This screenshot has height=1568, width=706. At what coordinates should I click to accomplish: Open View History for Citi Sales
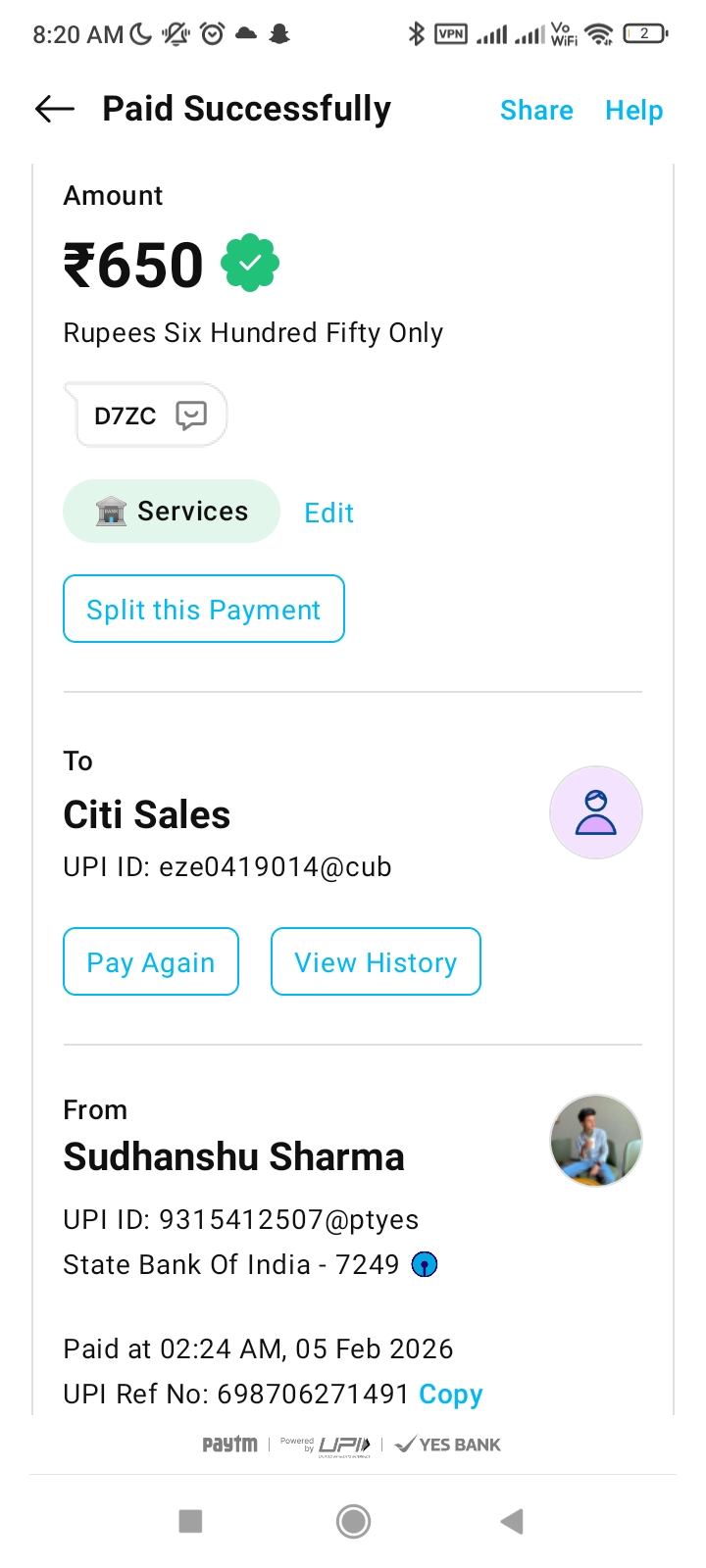pyautogui.click(x=376, y=962)
